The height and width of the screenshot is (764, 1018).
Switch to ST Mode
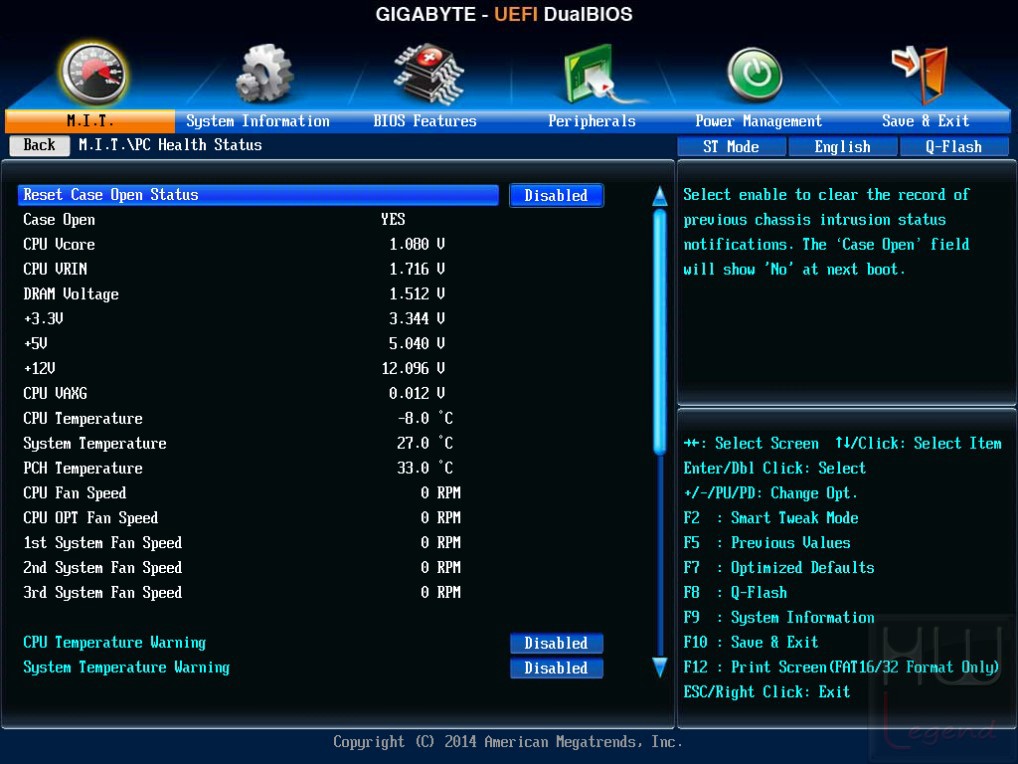(731, 147)
